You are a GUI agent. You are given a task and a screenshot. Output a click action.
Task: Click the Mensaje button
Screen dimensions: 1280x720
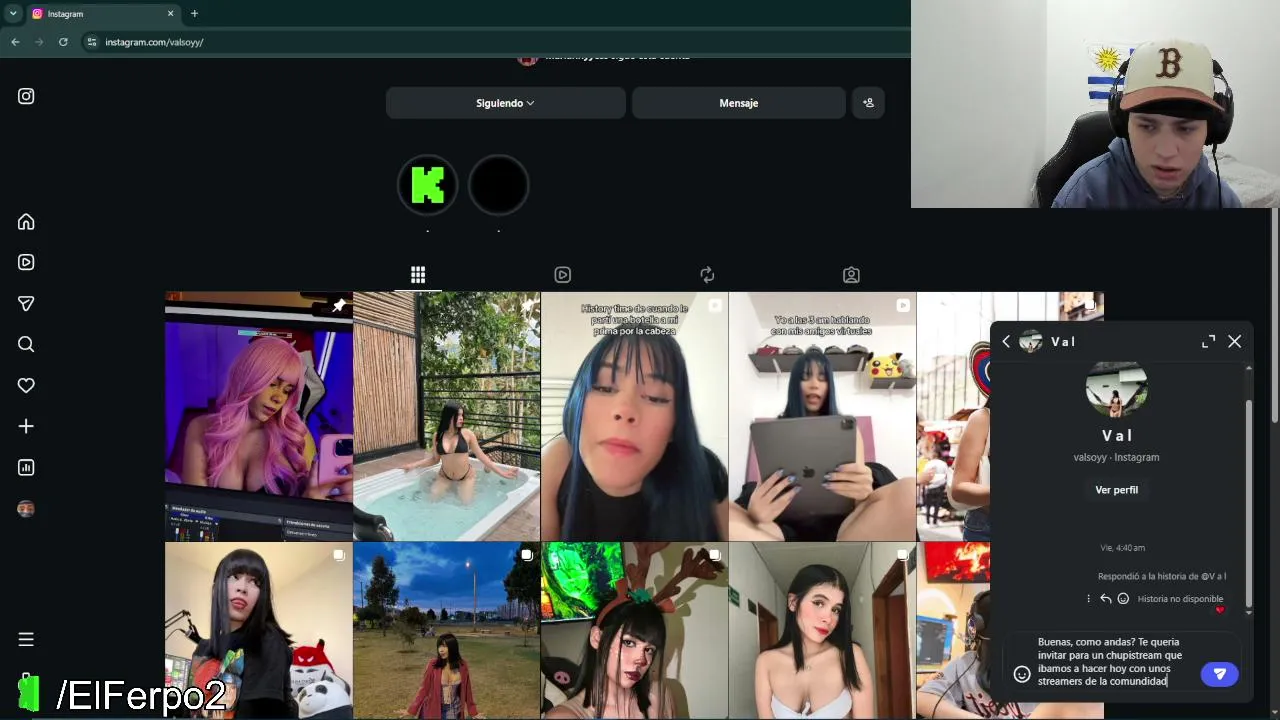click(x=739, y=103)
